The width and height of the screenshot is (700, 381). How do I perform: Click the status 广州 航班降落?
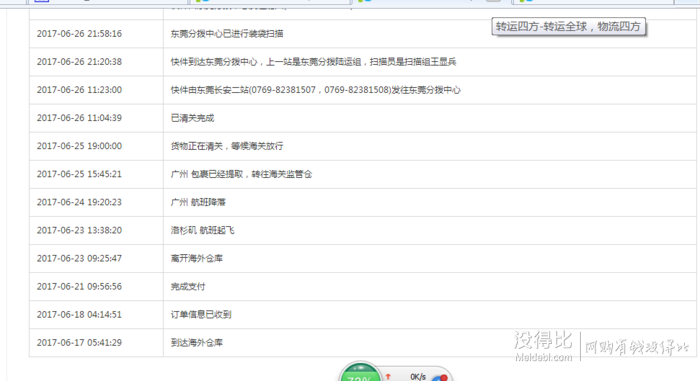[198, 202]
